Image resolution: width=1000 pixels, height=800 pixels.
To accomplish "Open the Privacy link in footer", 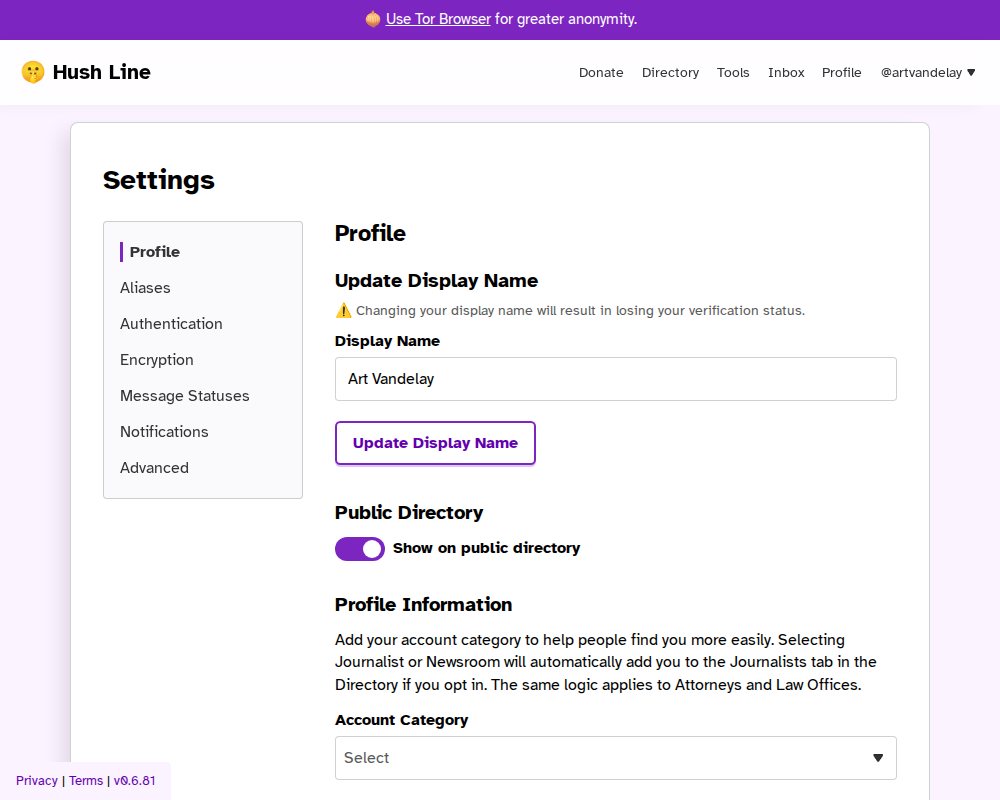I will pos(37,781).
